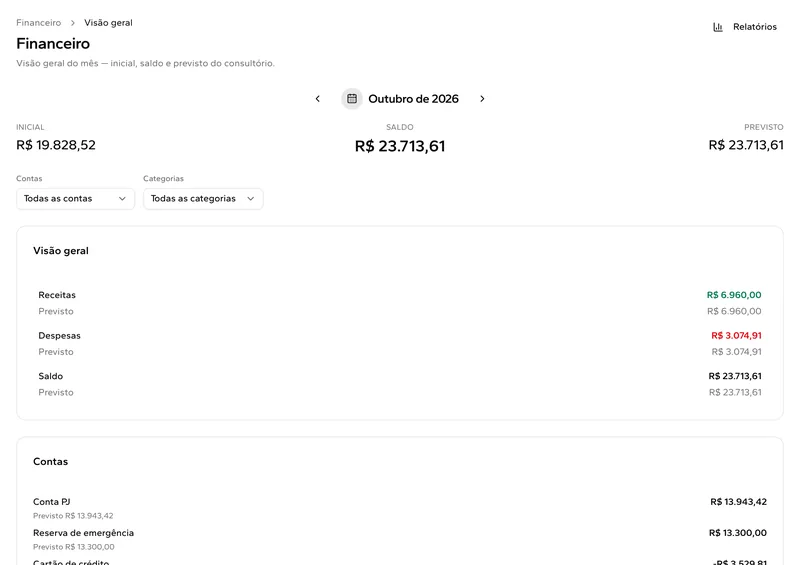Go to the previous month arrow
The image size is (800, 565).
[x=317, y=99]
